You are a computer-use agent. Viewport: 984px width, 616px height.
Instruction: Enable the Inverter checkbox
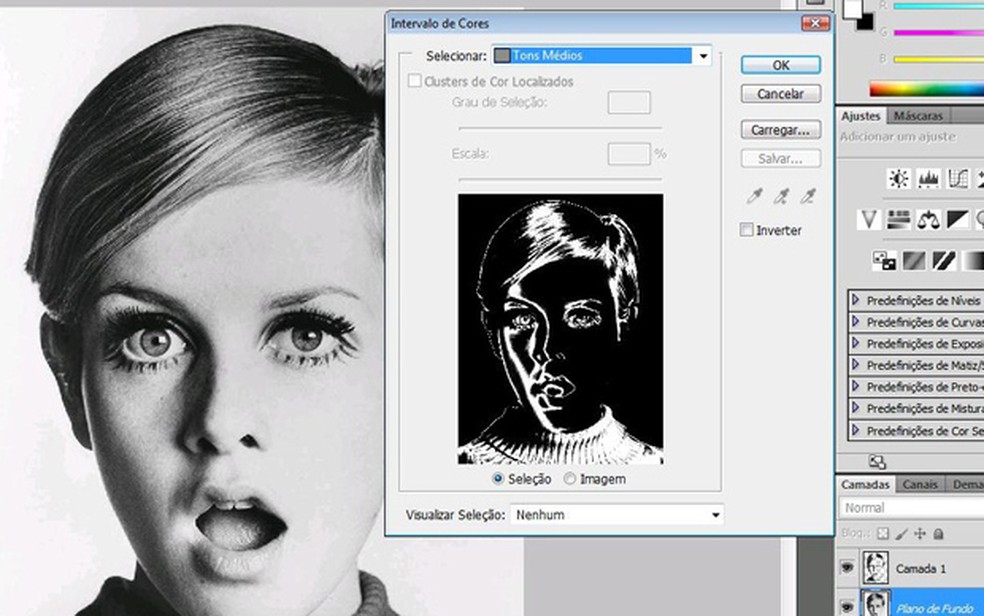[746, 229]
